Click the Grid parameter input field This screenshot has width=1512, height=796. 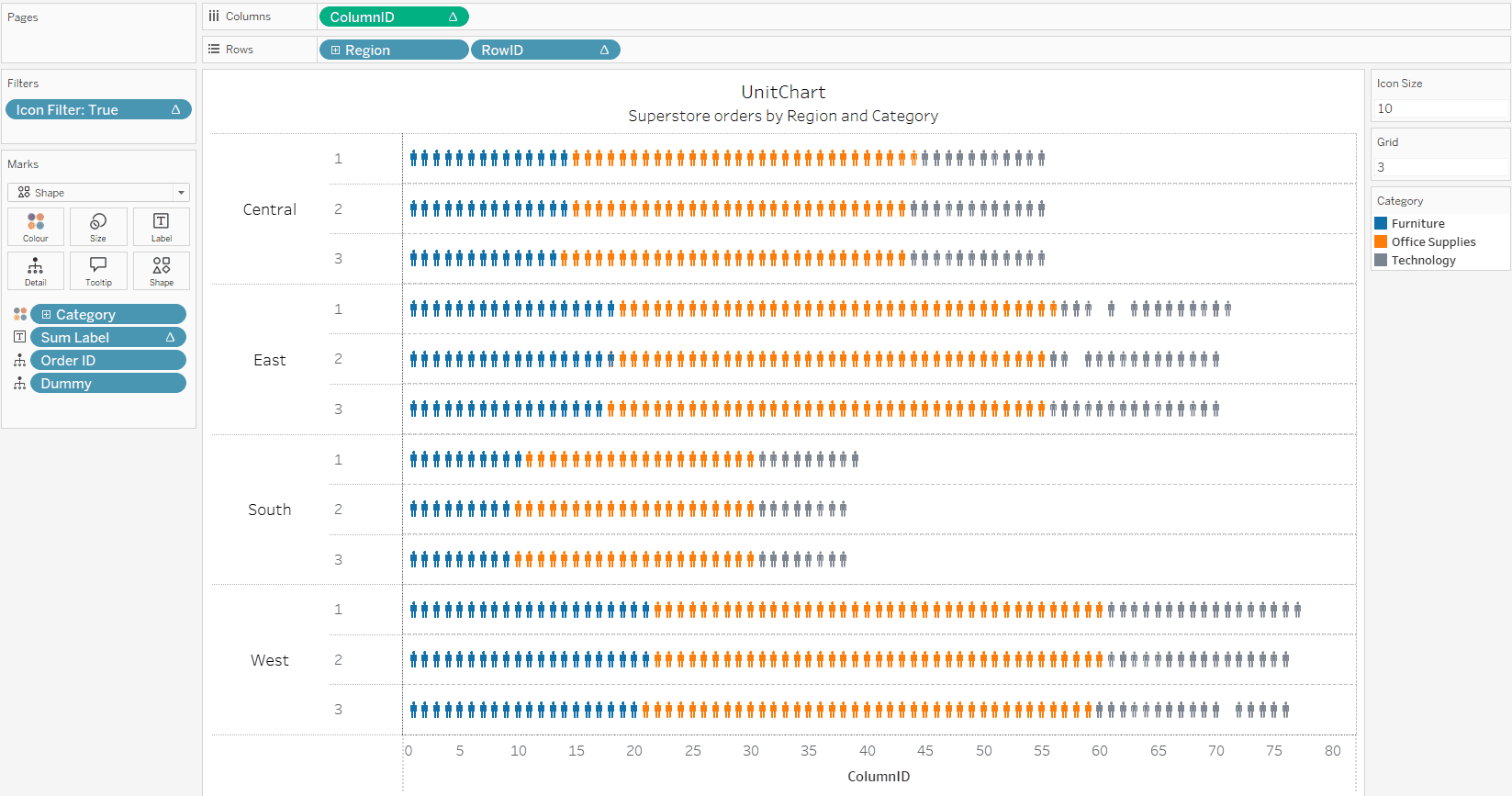pyautogui.click(x=1440, y=167)
